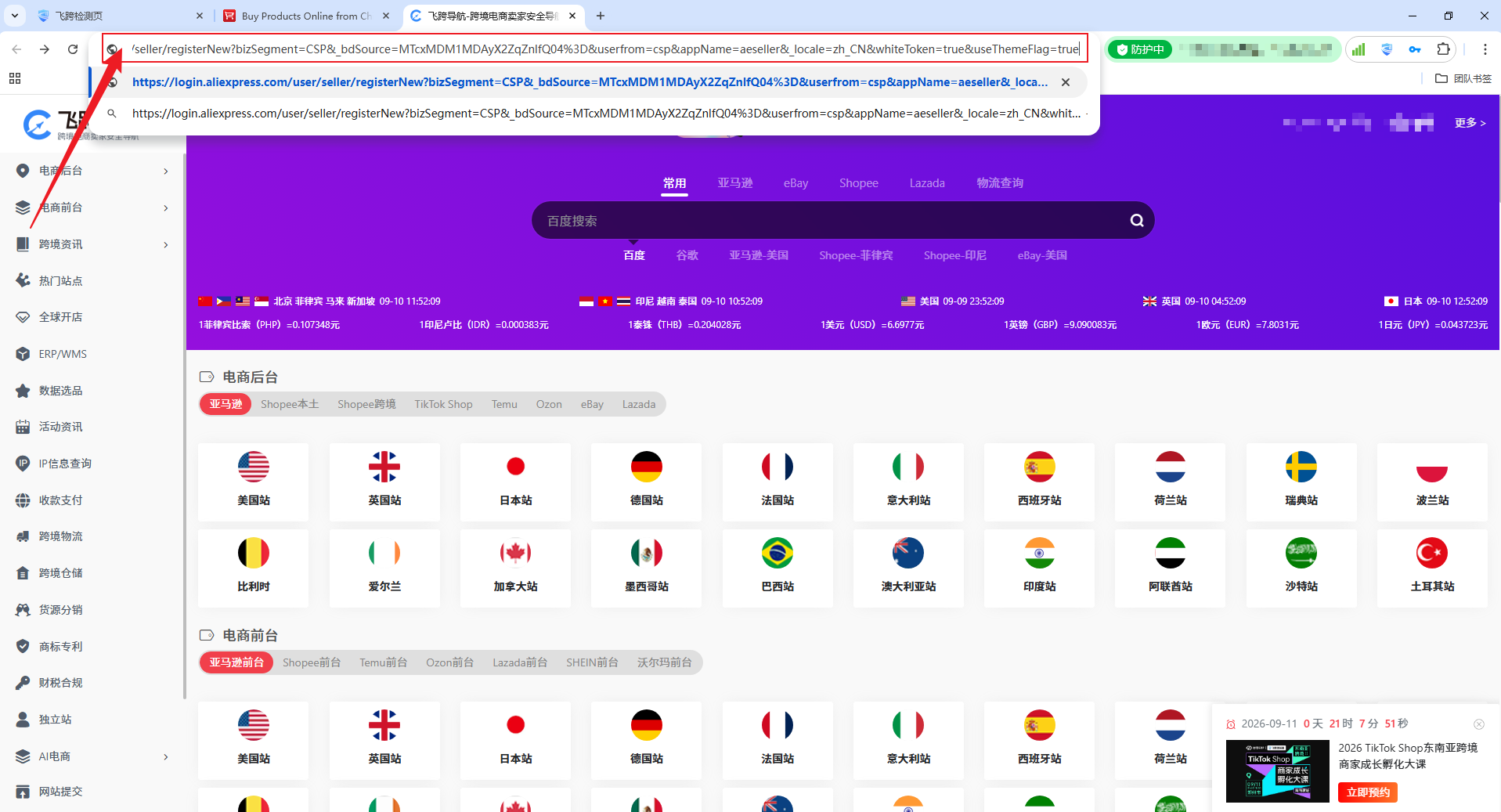The height and width of the screenshot is (812, 1501).
Task: Open 美国站 card in 电商前台 section
Action: [253, 741]
